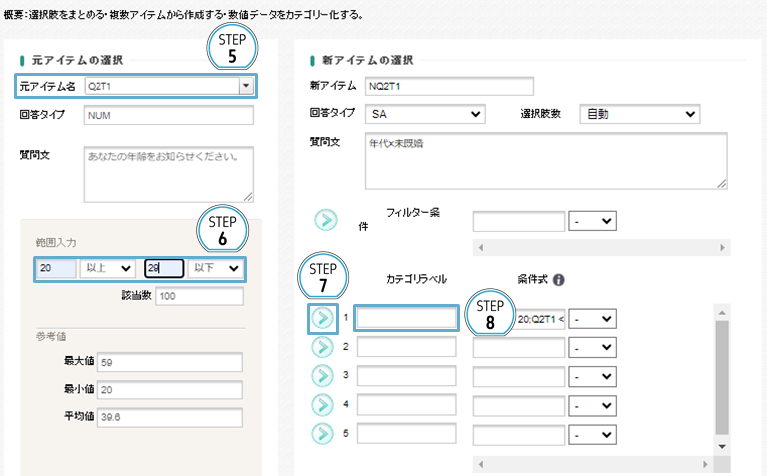Viewport: 767px width, 476px height.
Task: Open the 以上 comparison dropdown
Action: [x=109, y=268]
